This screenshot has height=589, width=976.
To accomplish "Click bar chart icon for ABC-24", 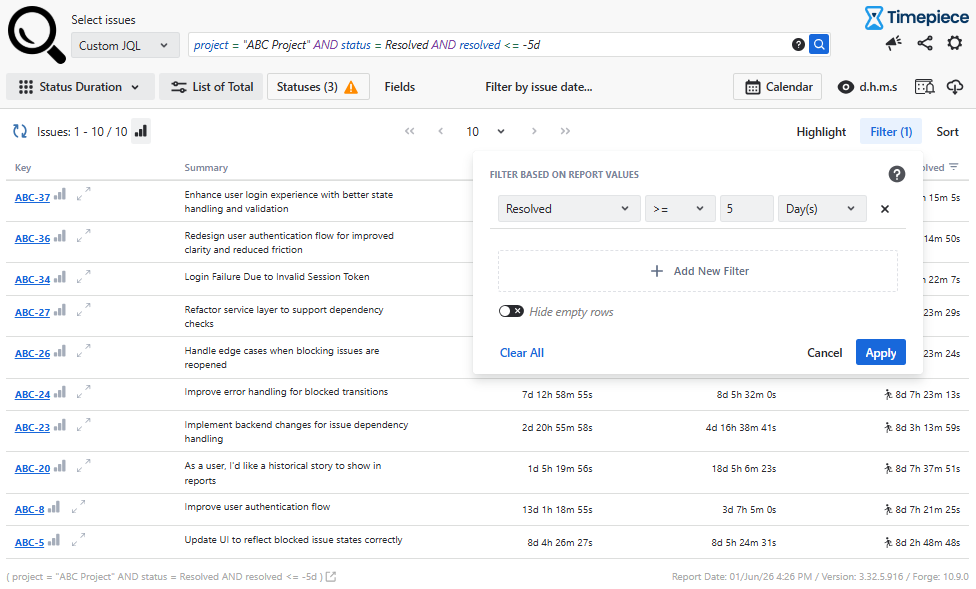I will click(60, 392).
